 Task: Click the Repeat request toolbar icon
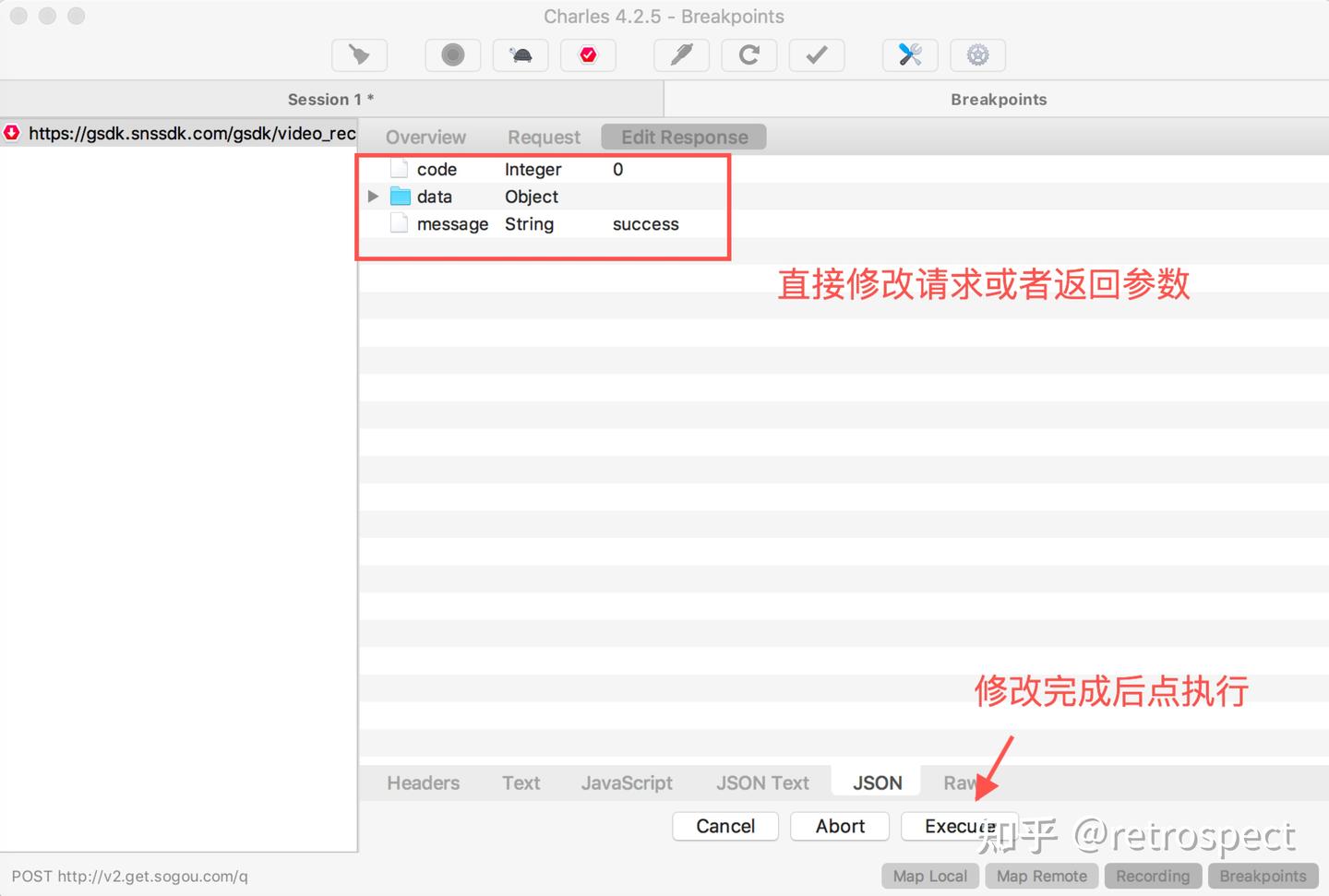tap(749, 55)
